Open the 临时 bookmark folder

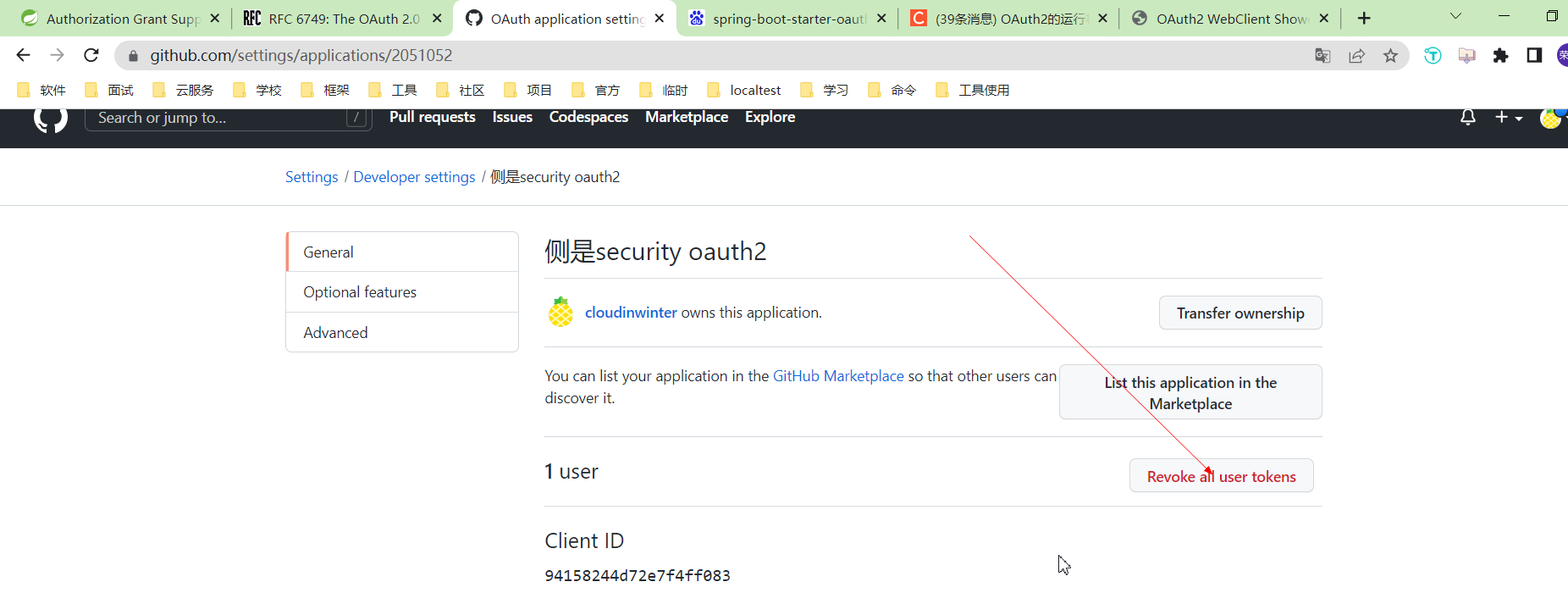pos(664,91)
